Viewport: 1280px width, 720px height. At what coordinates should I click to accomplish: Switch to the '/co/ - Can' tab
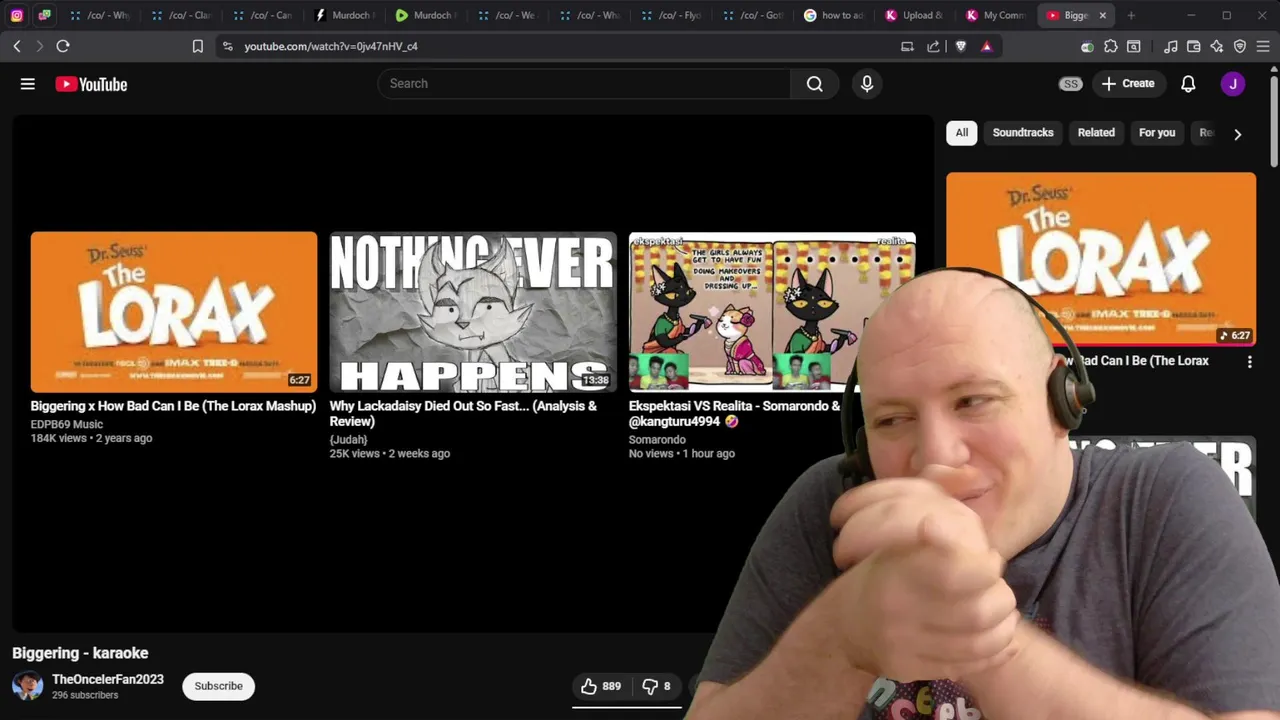coord(264,15)
